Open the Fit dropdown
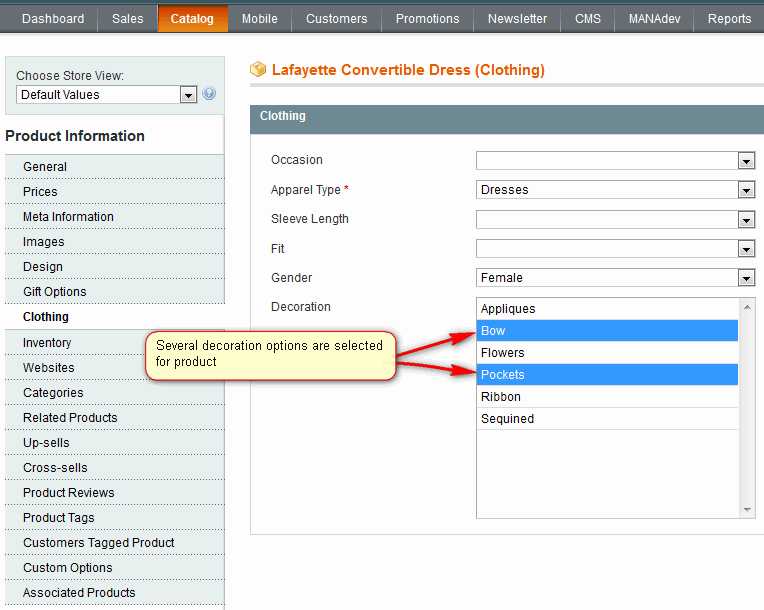 point(614,249)
